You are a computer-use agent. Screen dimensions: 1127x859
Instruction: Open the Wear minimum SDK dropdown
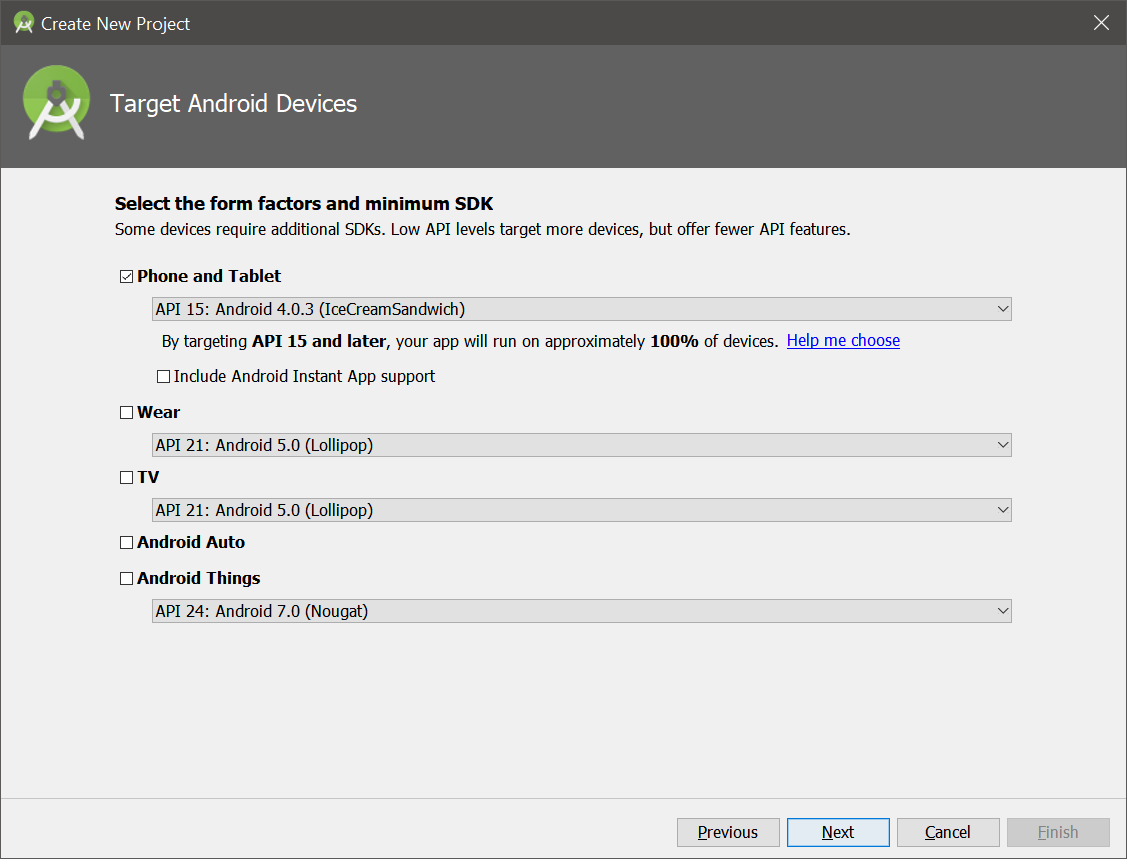click(x=581, y=445)
